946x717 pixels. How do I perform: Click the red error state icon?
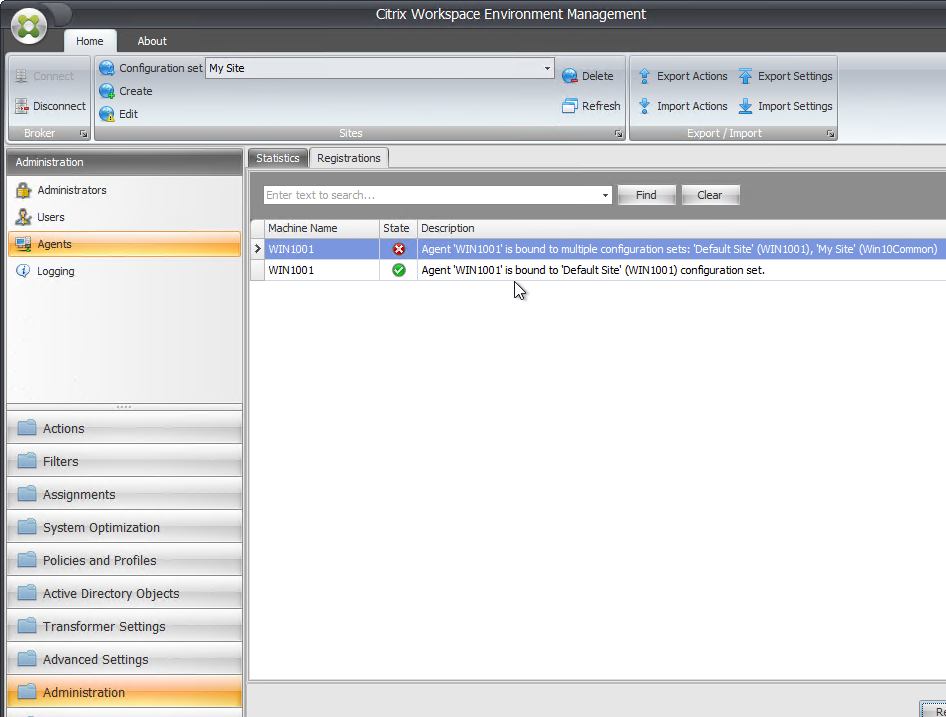(x=399, y=249)
